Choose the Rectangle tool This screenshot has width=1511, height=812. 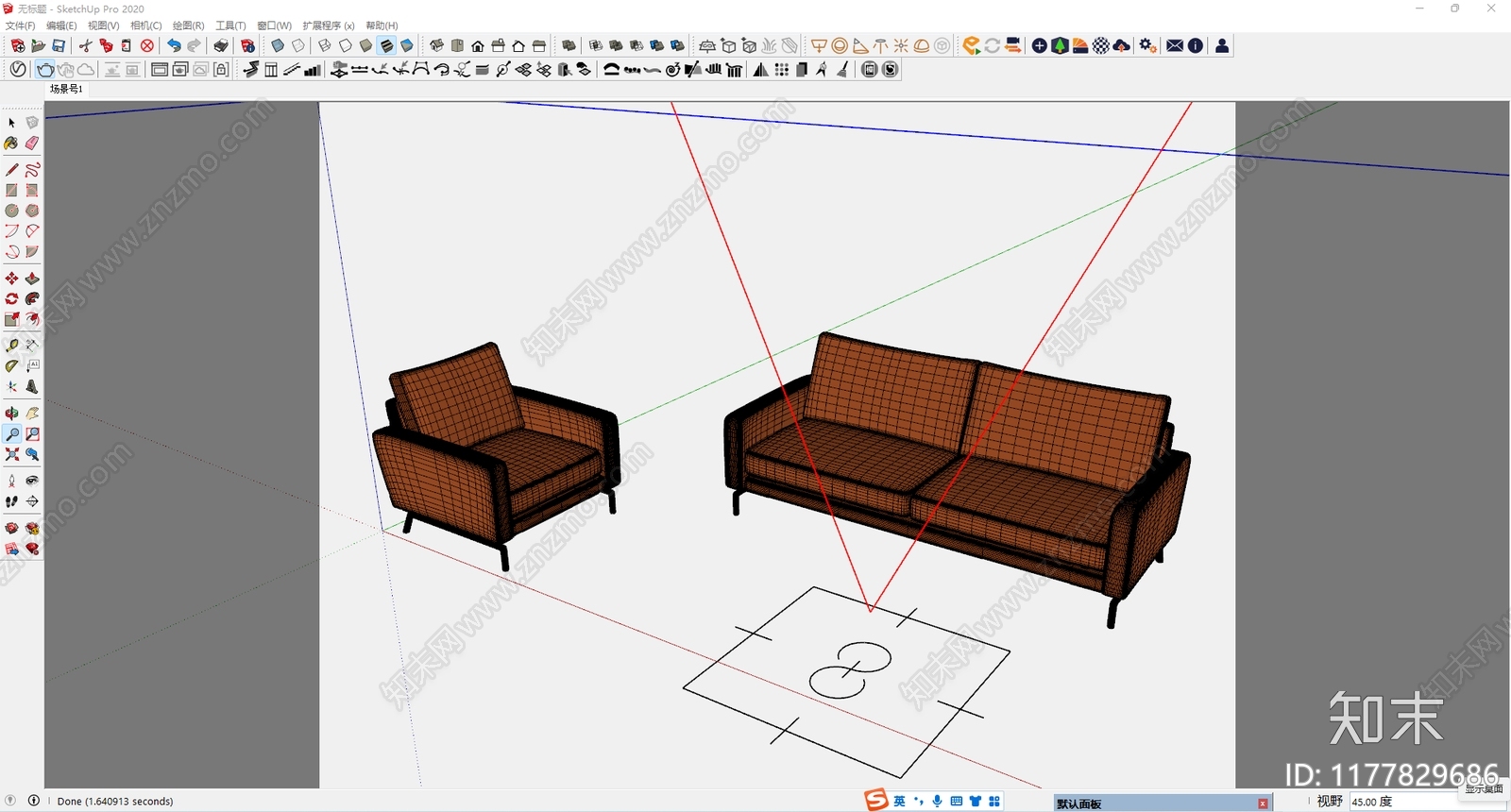coord(11,190)
